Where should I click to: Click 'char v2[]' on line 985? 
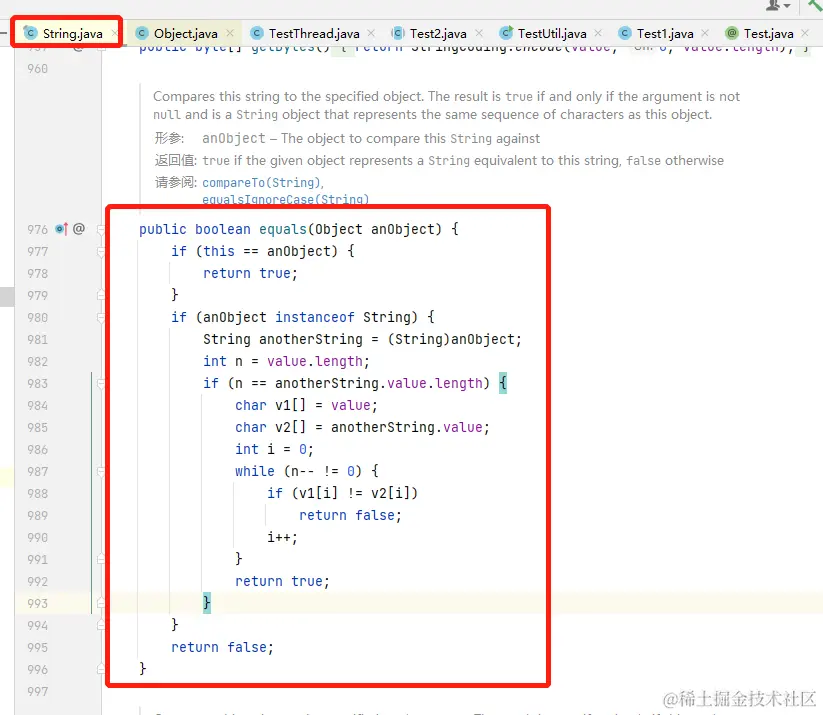[270, 427]
